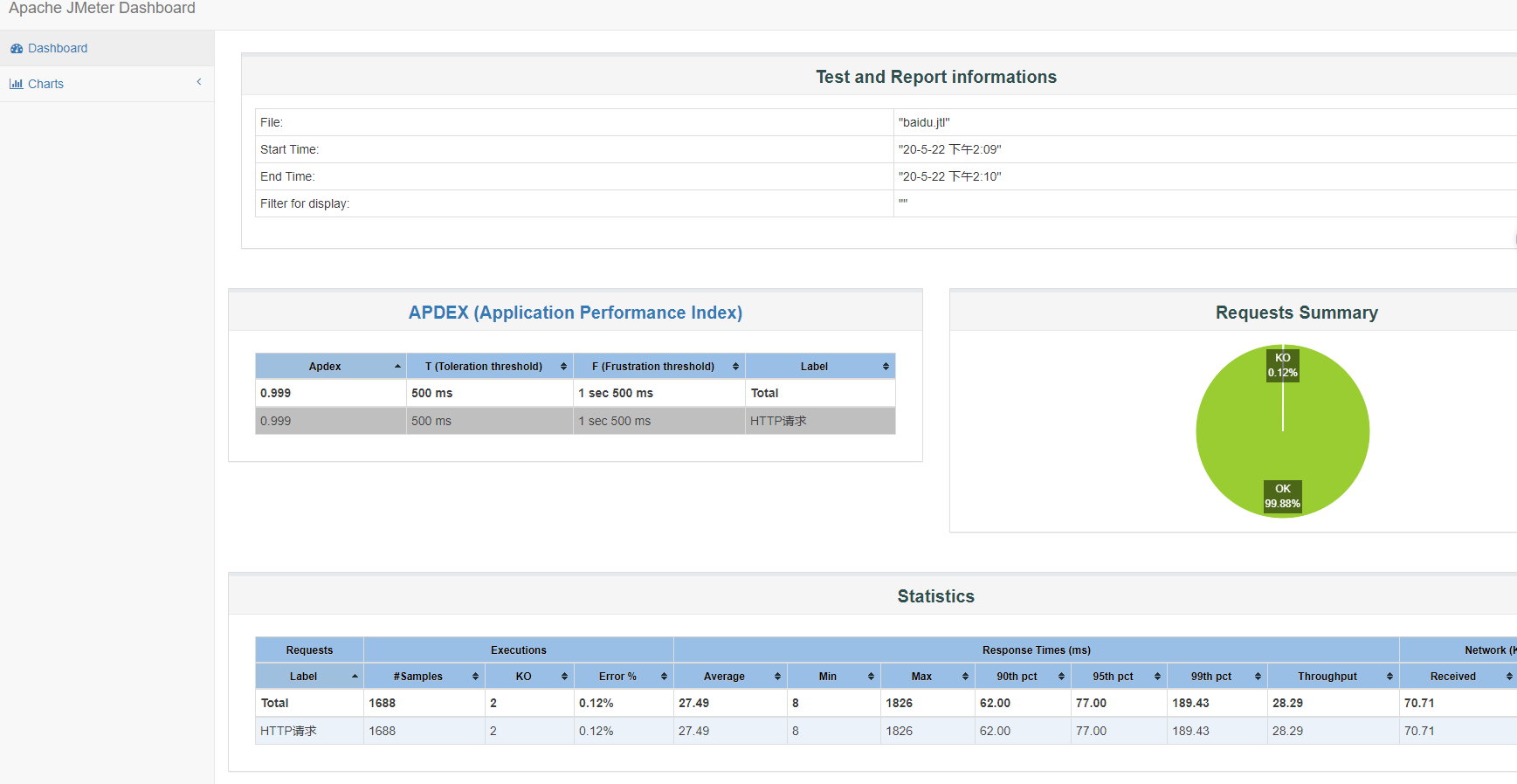Click the Filter for display label

point(305,203)
